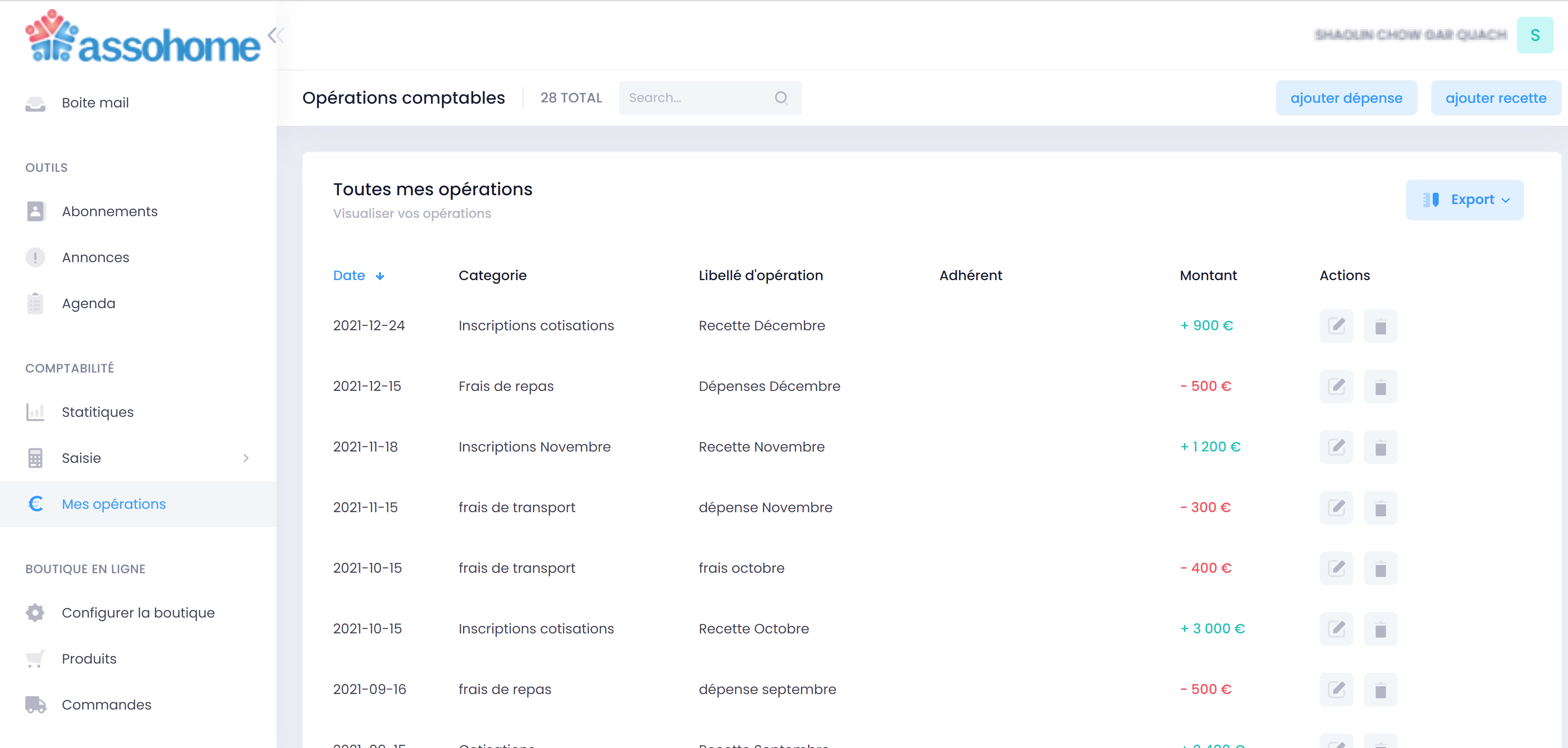Click the ajouter dépense button
Screen dimensions: 1568x748
coord(1346,97)
